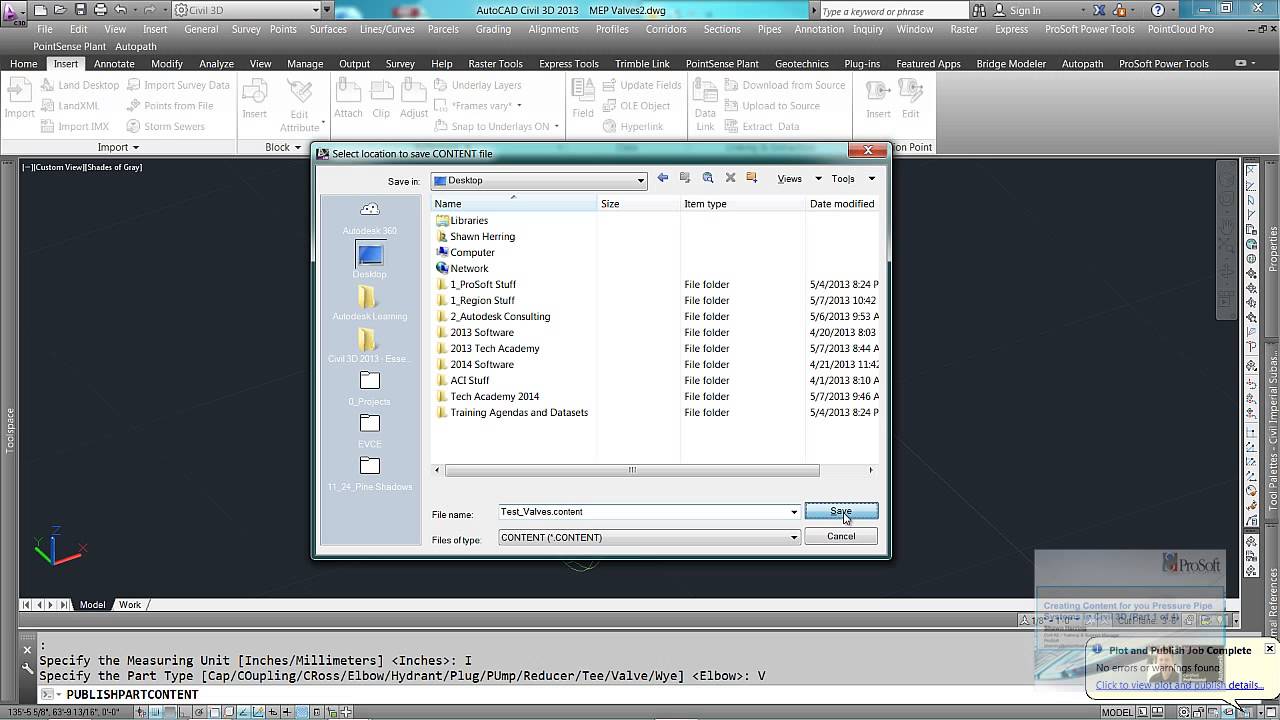The image size is (1280, 720).
Task: Sort by the Name column header
Action: pyautogui.click(x=514, y=203)
